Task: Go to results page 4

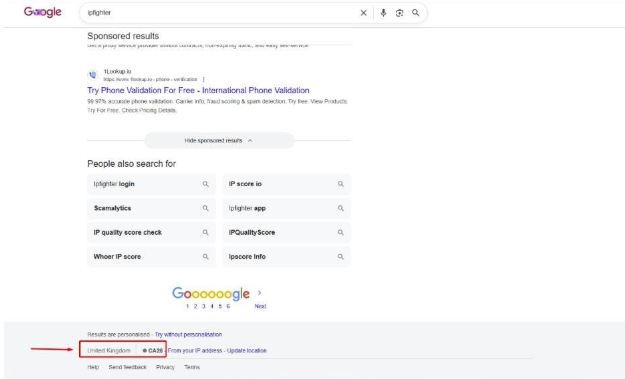Action: tap(212, 306)
